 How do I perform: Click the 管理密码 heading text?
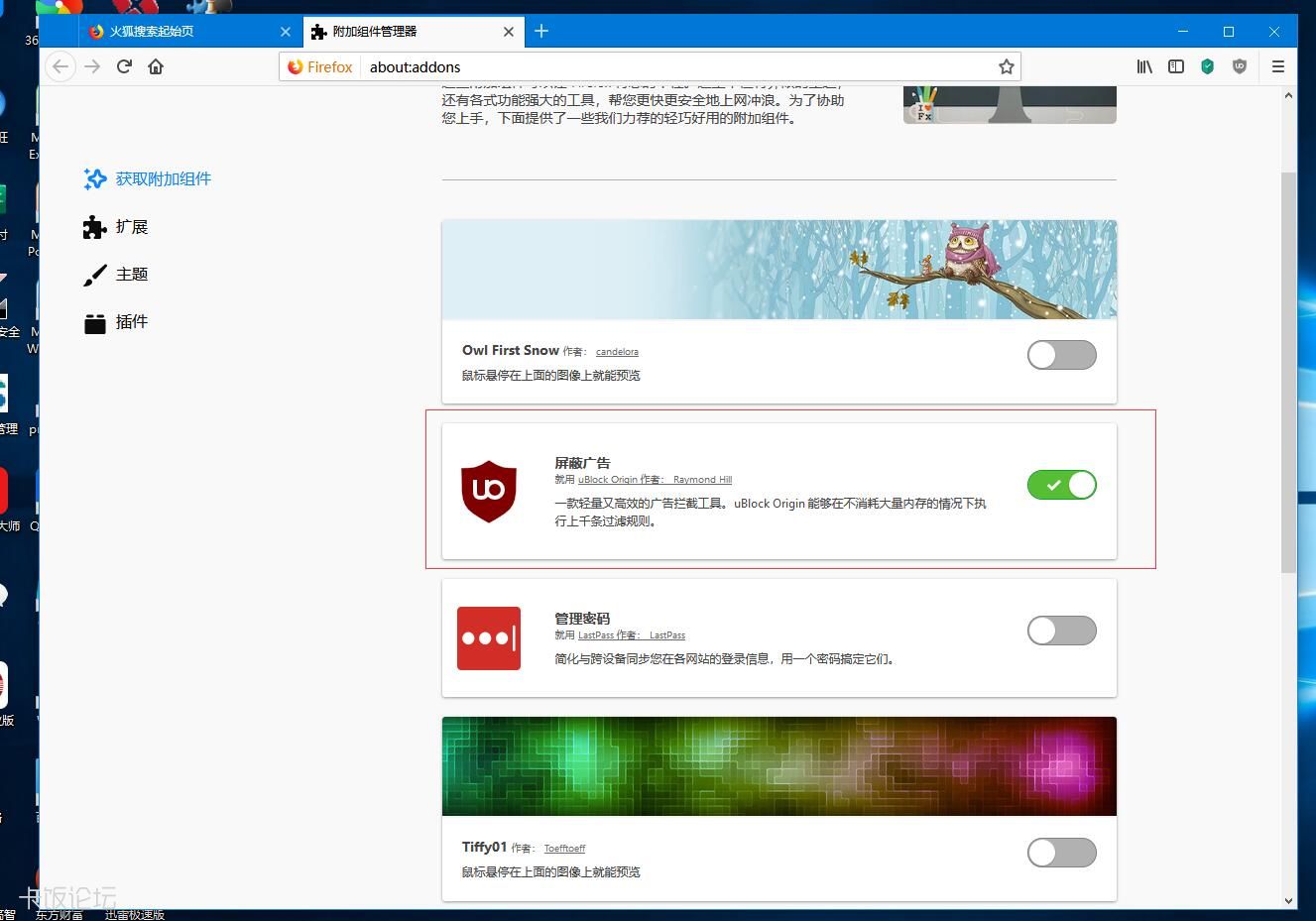(582, 619)
